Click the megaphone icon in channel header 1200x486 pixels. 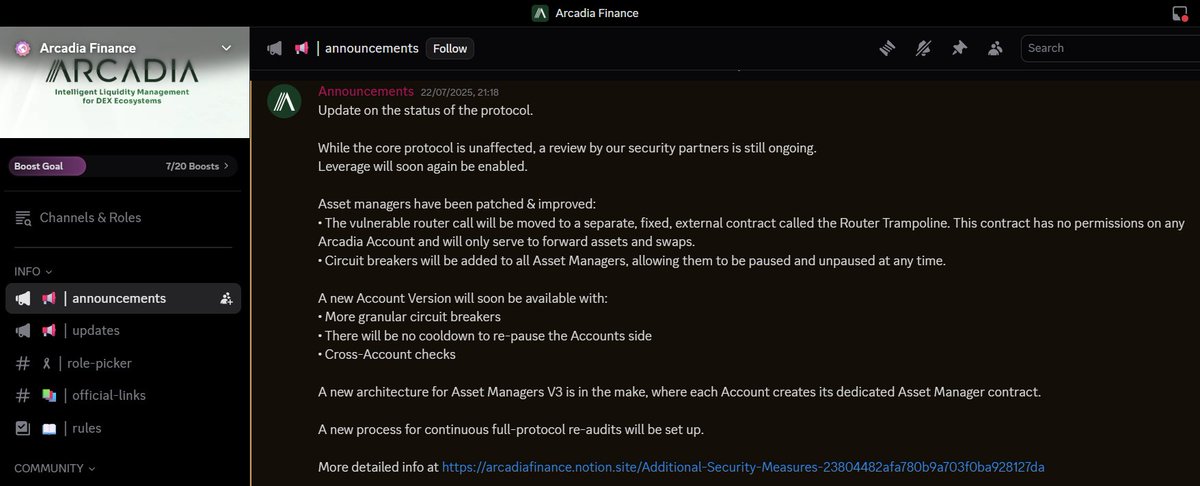[274, 48]
